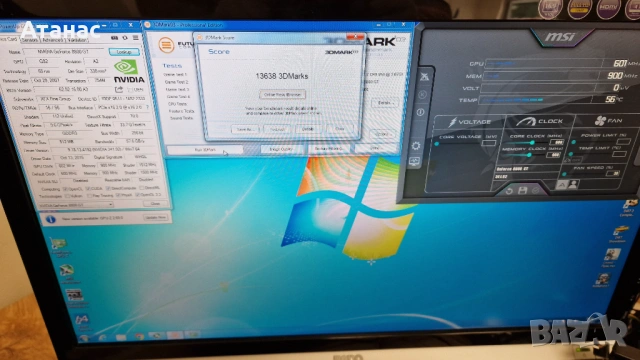640x360 pixels.
Task: Switch to the Validation tab in GPU-Z
Action: point(78,40)
